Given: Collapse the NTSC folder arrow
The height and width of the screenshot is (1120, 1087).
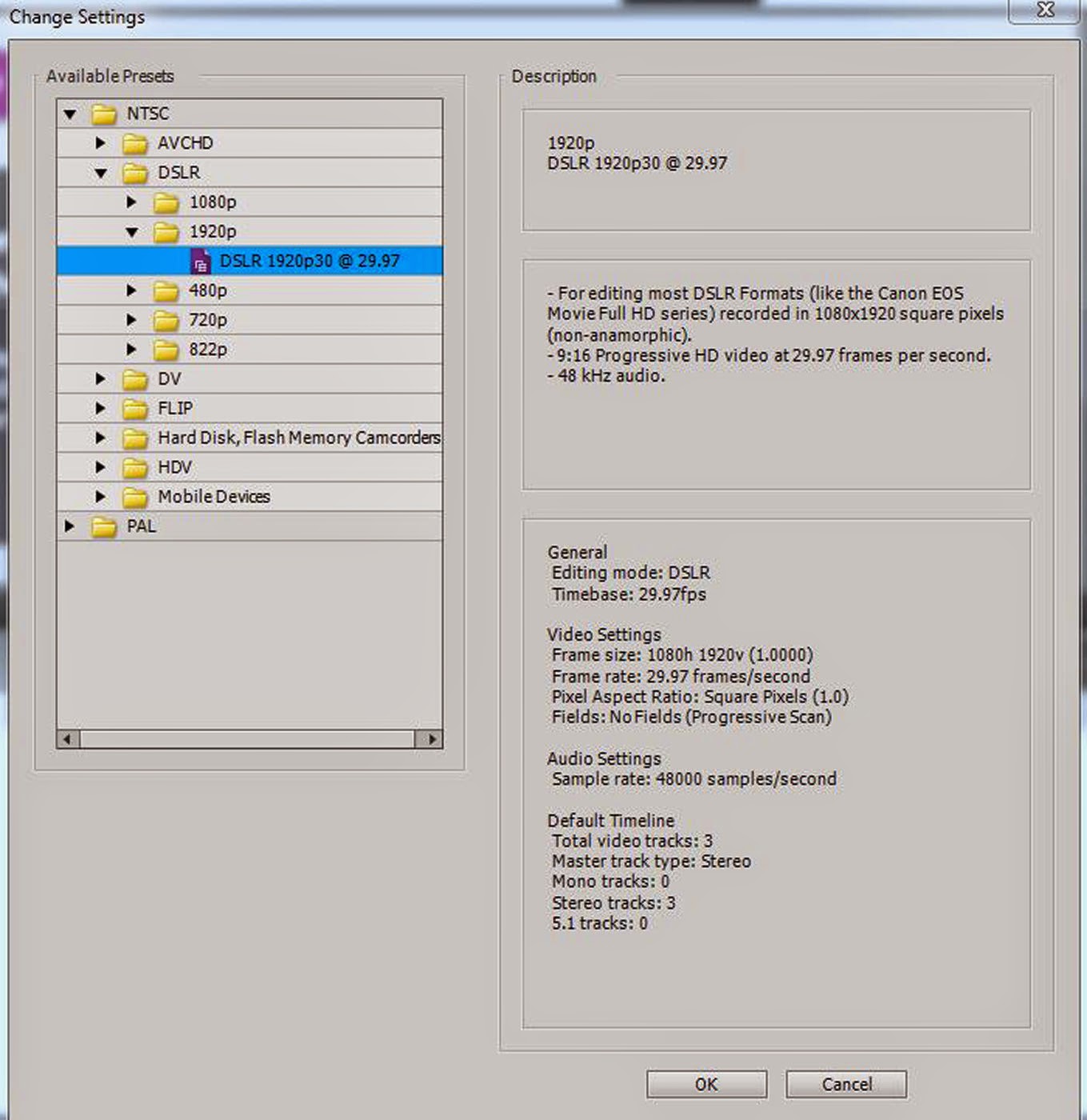Looking at the screenshot, I should point(70,114).
